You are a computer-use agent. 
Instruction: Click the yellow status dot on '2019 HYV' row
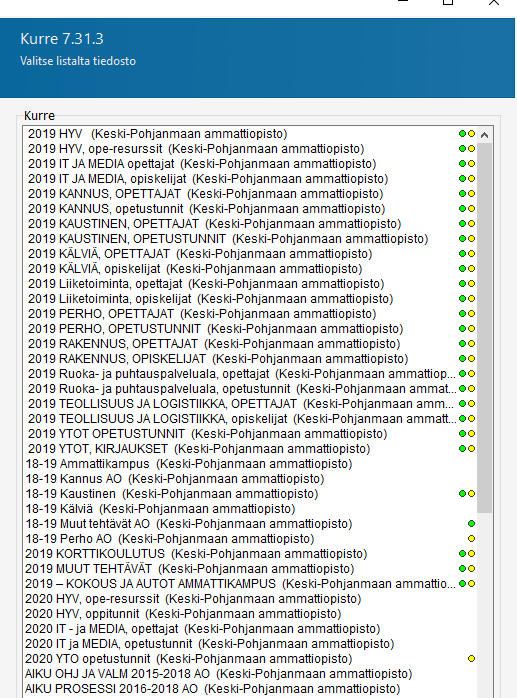coord(471,134)
